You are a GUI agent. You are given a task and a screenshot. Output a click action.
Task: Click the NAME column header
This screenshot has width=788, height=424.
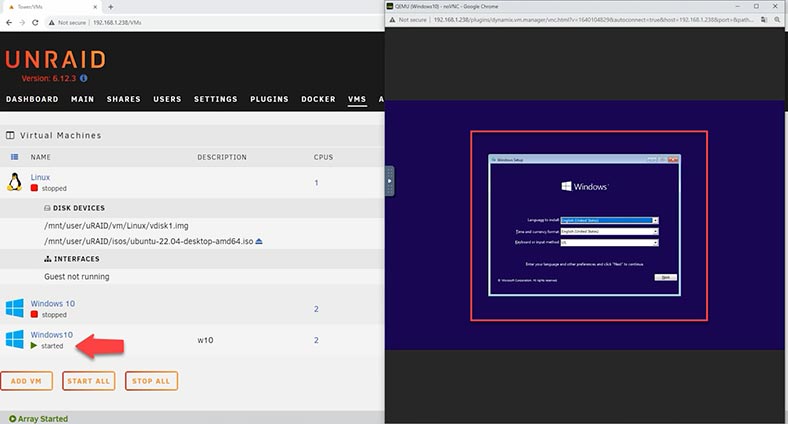tap(41, 157)
